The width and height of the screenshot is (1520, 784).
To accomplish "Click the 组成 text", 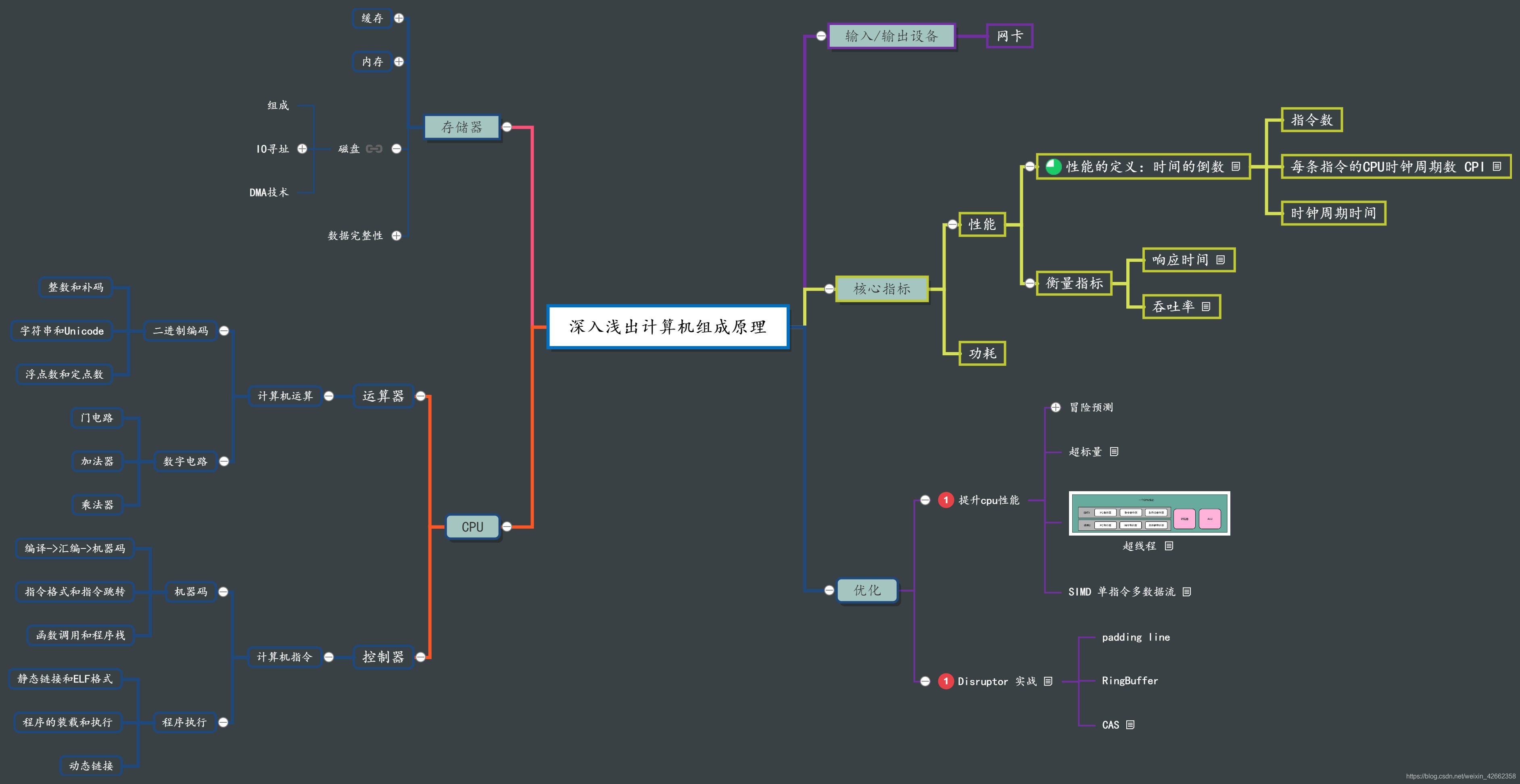I will 278,105.
